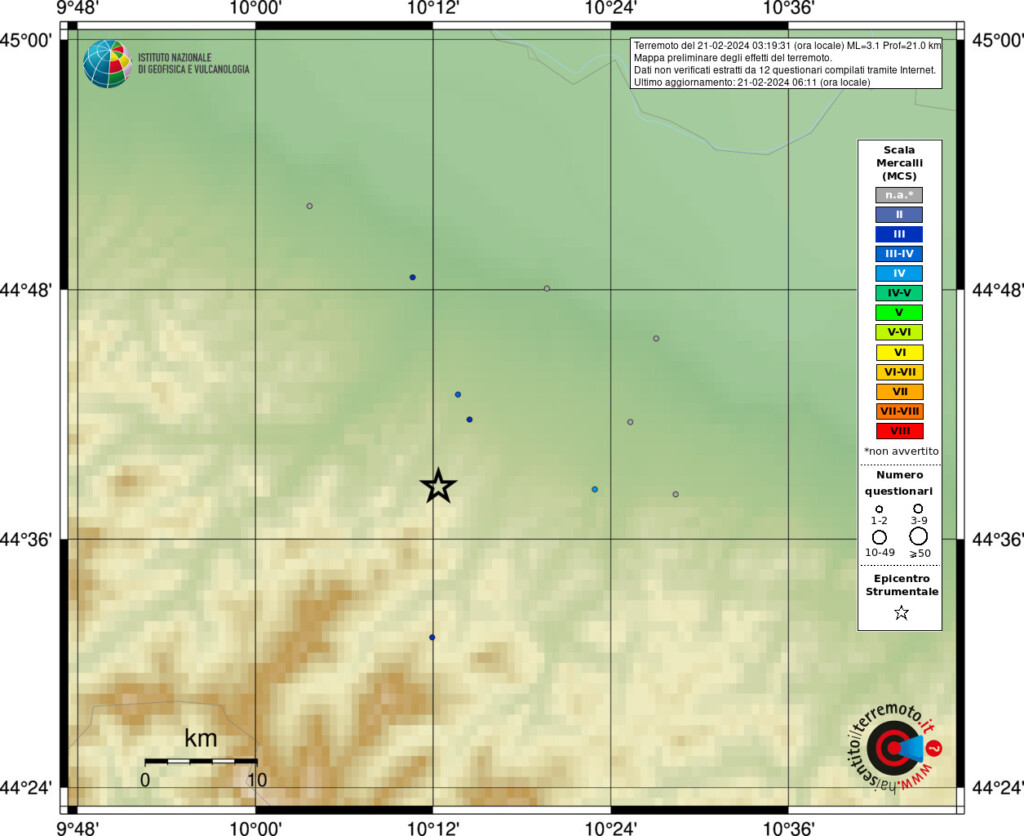Click the Istituto Nazionale di Geofisica text
The height and width of the screenshot is (836, 1024).
point(193,63)
